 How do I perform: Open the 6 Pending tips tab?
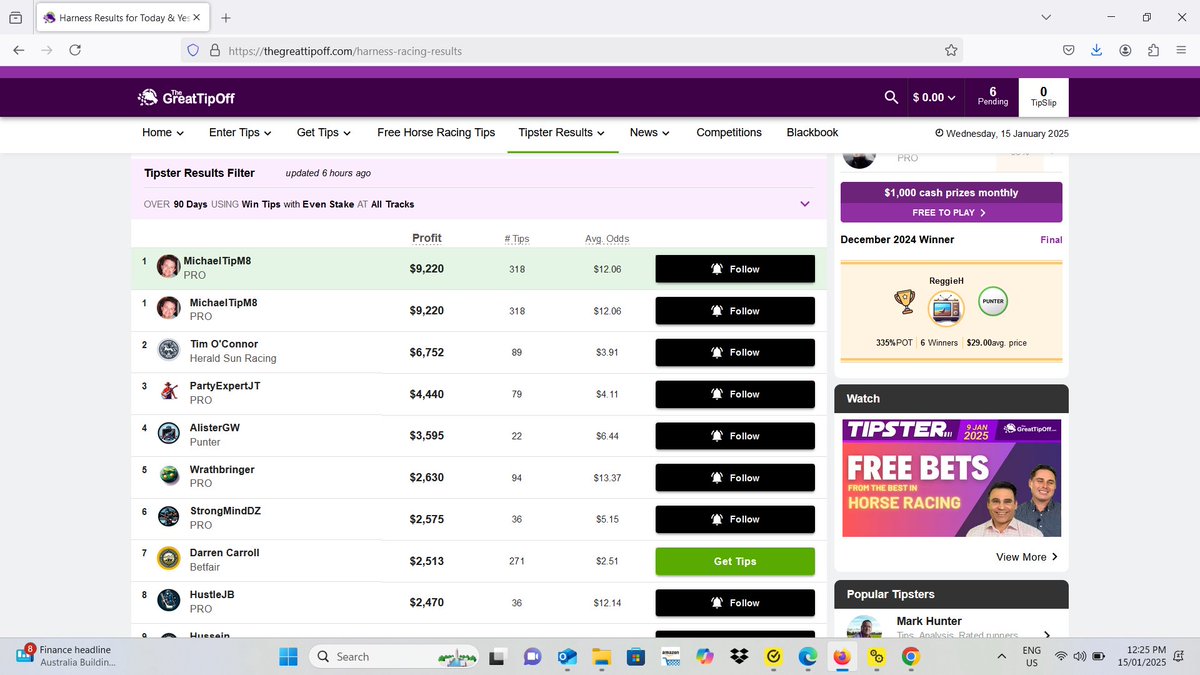(993, 97)
